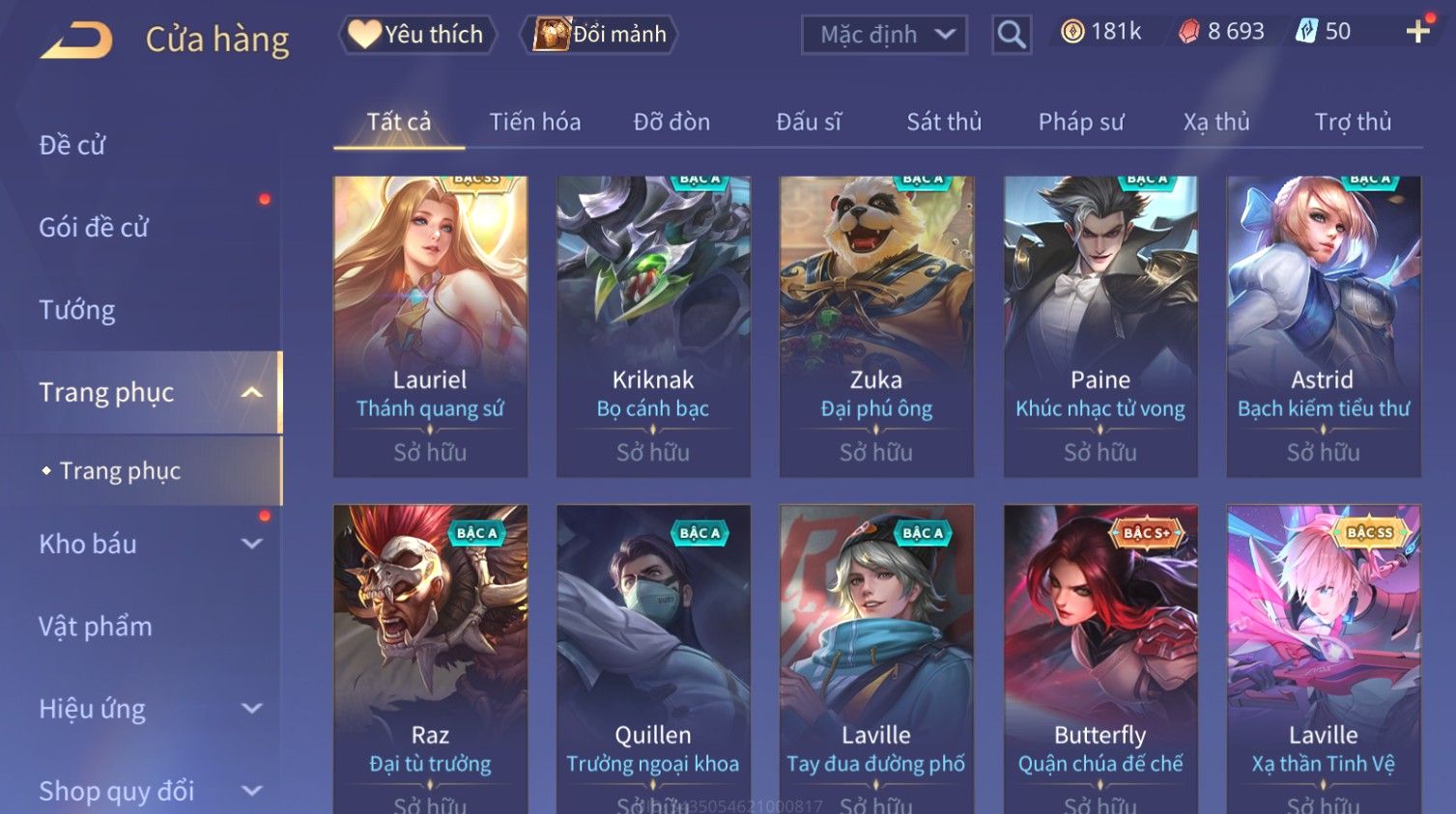Switch to the Tiến hóa tab
The image size is (1456, 814).
pos(535,122)
